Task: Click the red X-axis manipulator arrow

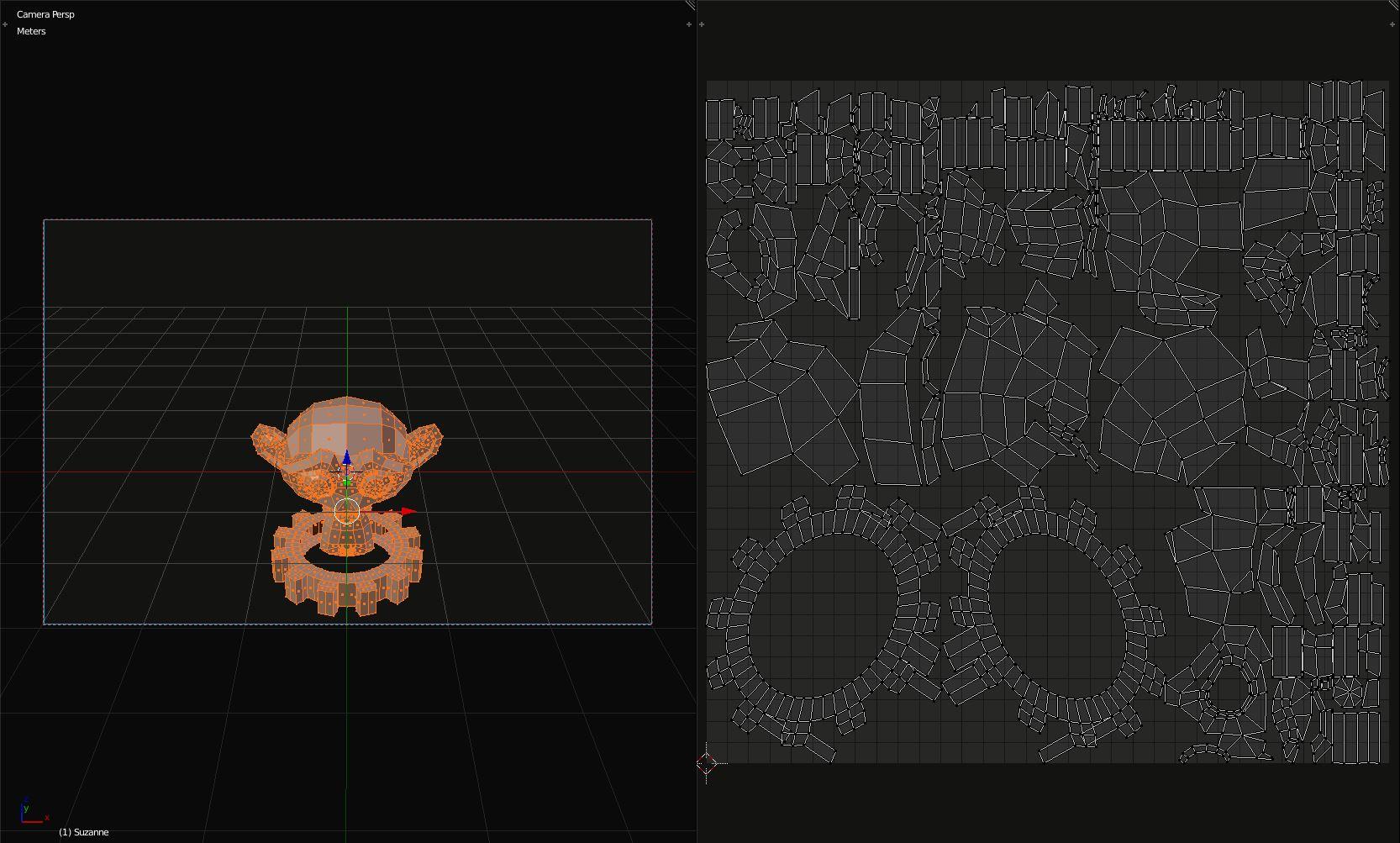Action: (x=408, y=511)
